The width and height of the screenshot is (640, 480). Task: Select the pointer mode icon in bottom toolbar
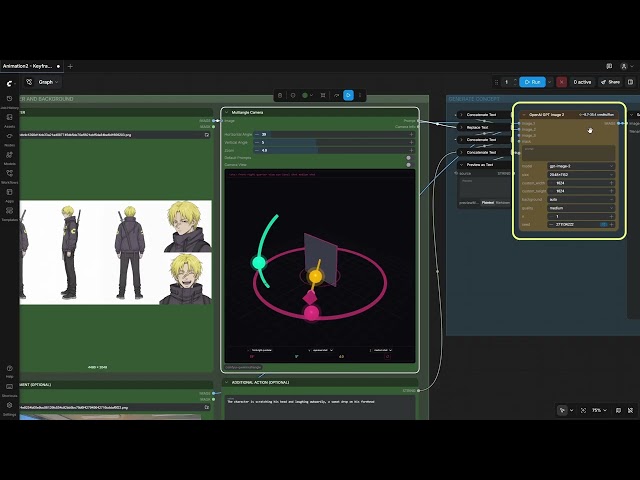pyautogui.click(x=562, y=410)
